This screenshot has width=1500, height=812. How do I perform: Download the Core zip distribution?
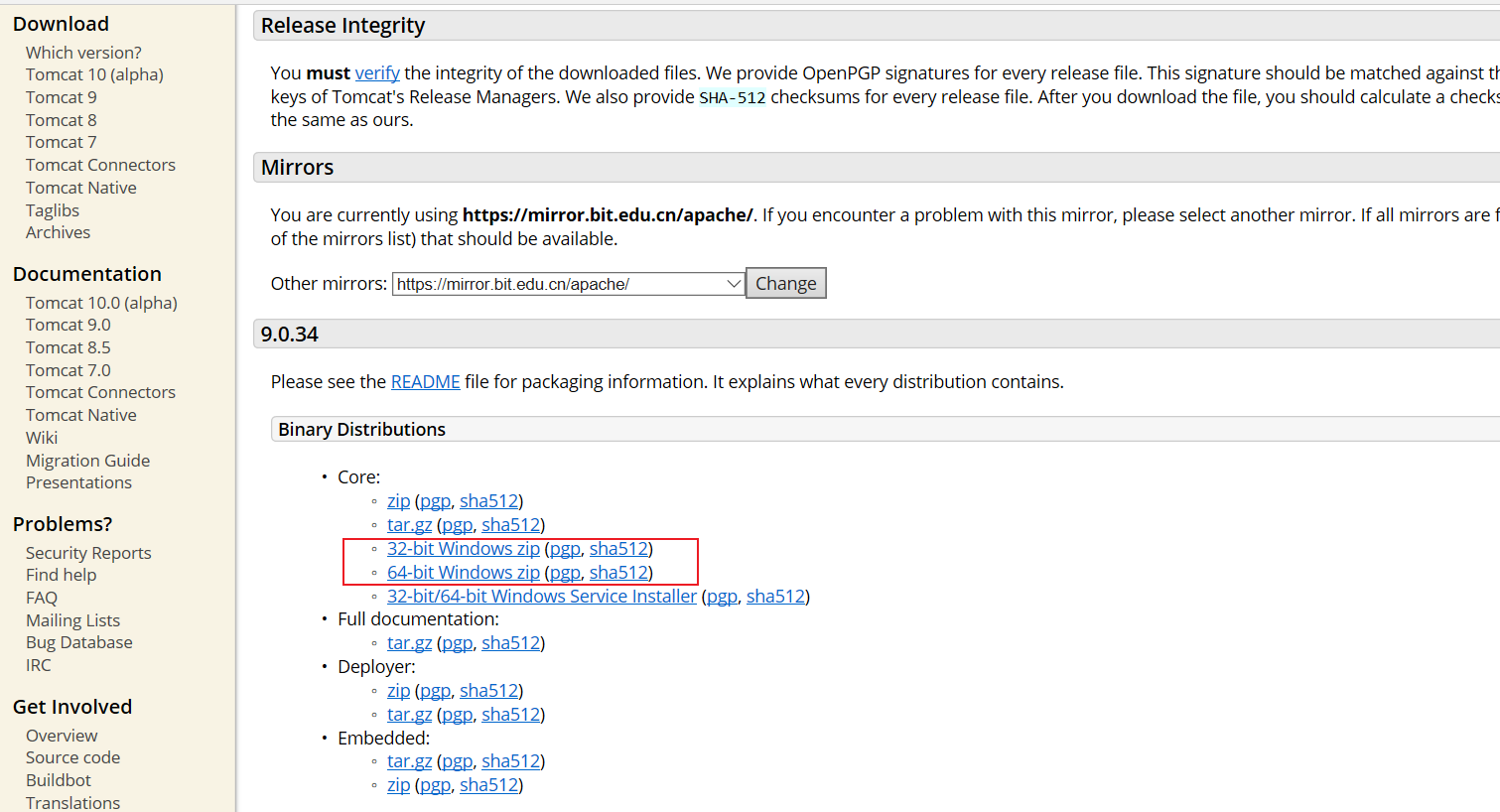[398, 501]
